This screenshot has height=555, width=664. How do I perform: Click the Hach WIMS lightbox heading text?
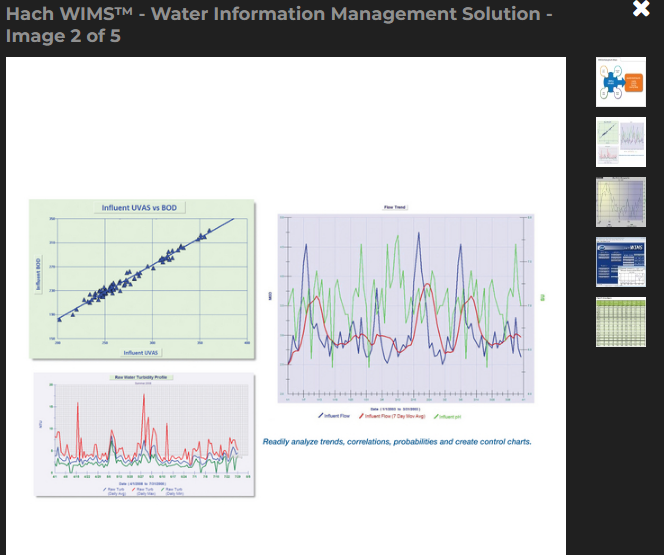point(279,25)
